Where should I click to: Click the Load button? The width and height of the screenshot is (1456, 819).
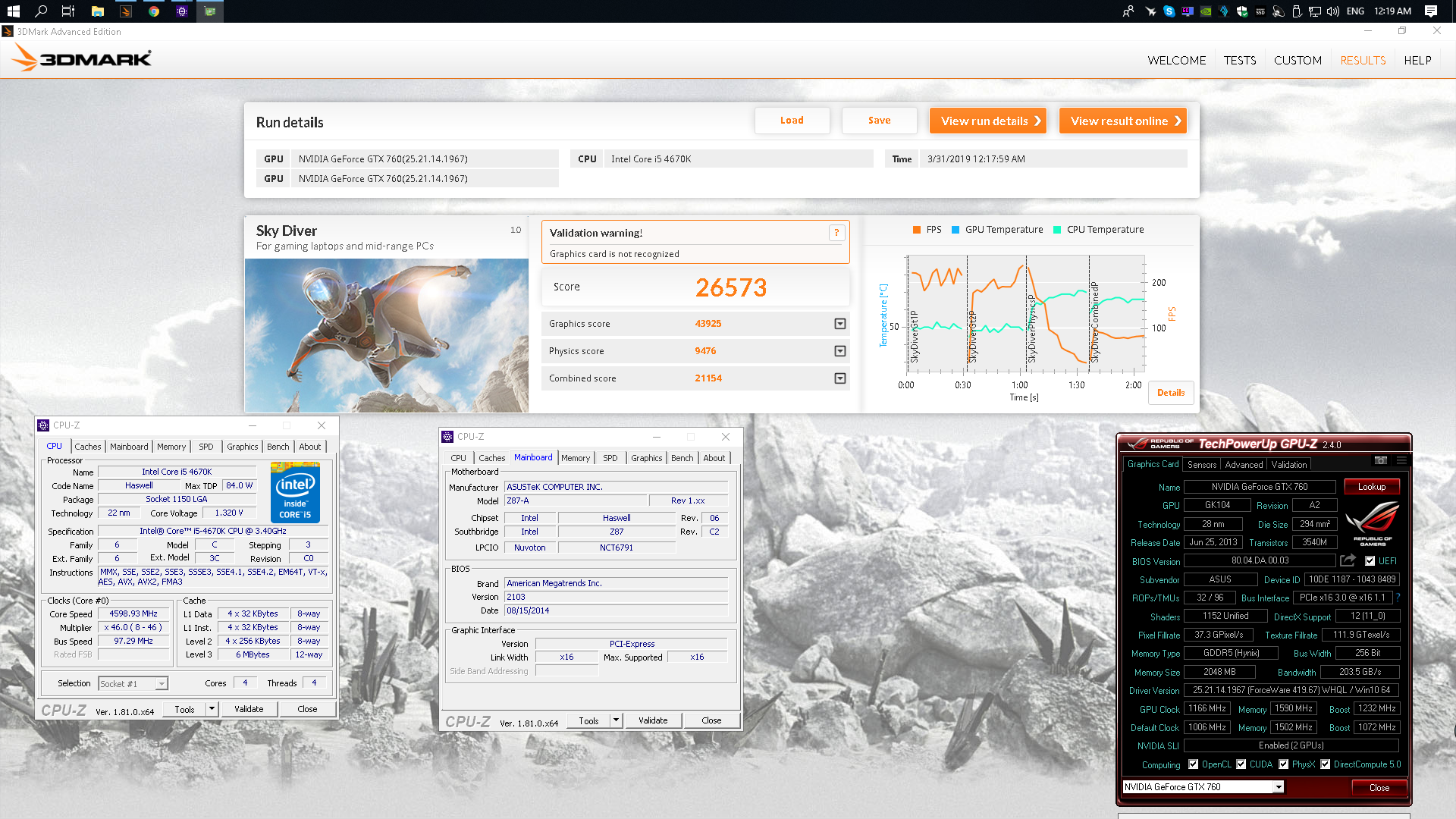(792, 121)
